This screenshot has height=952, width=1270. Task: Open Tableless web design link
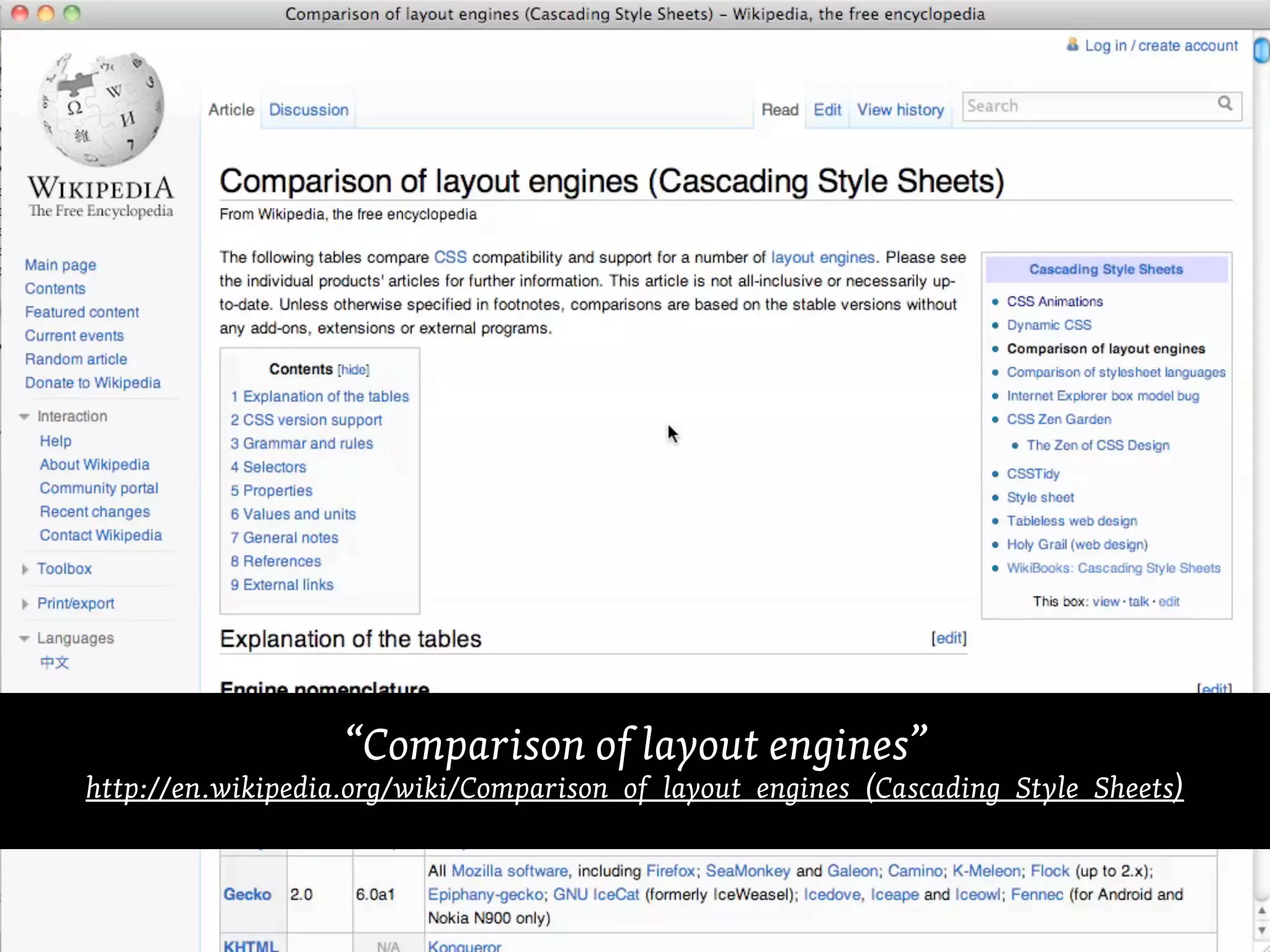[x=1072, y=521]
